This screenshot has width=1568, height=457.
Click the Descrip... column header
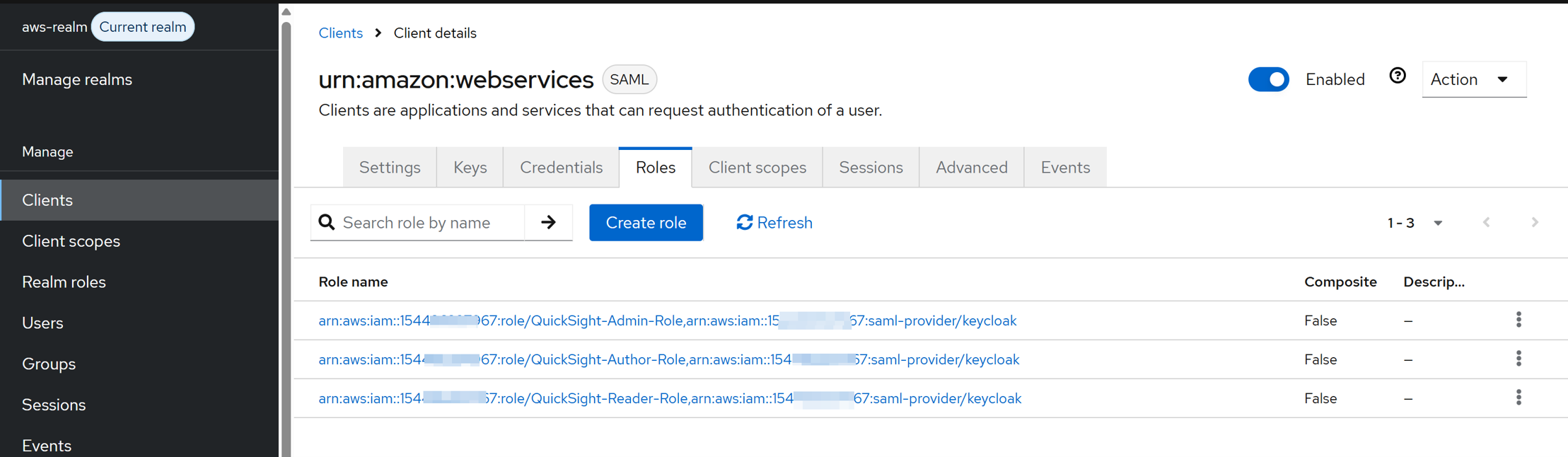click(x=1434, y=282)
